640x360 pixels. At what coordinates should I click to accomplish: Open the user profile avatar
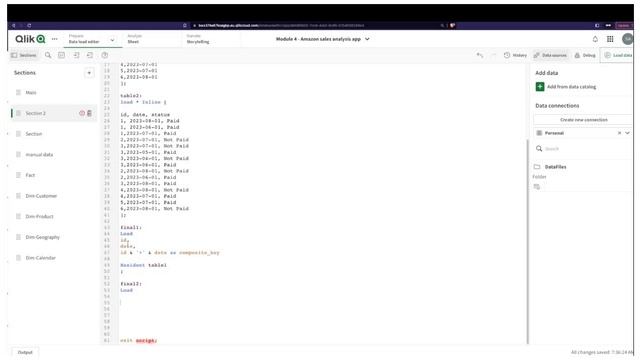[627, 39]
